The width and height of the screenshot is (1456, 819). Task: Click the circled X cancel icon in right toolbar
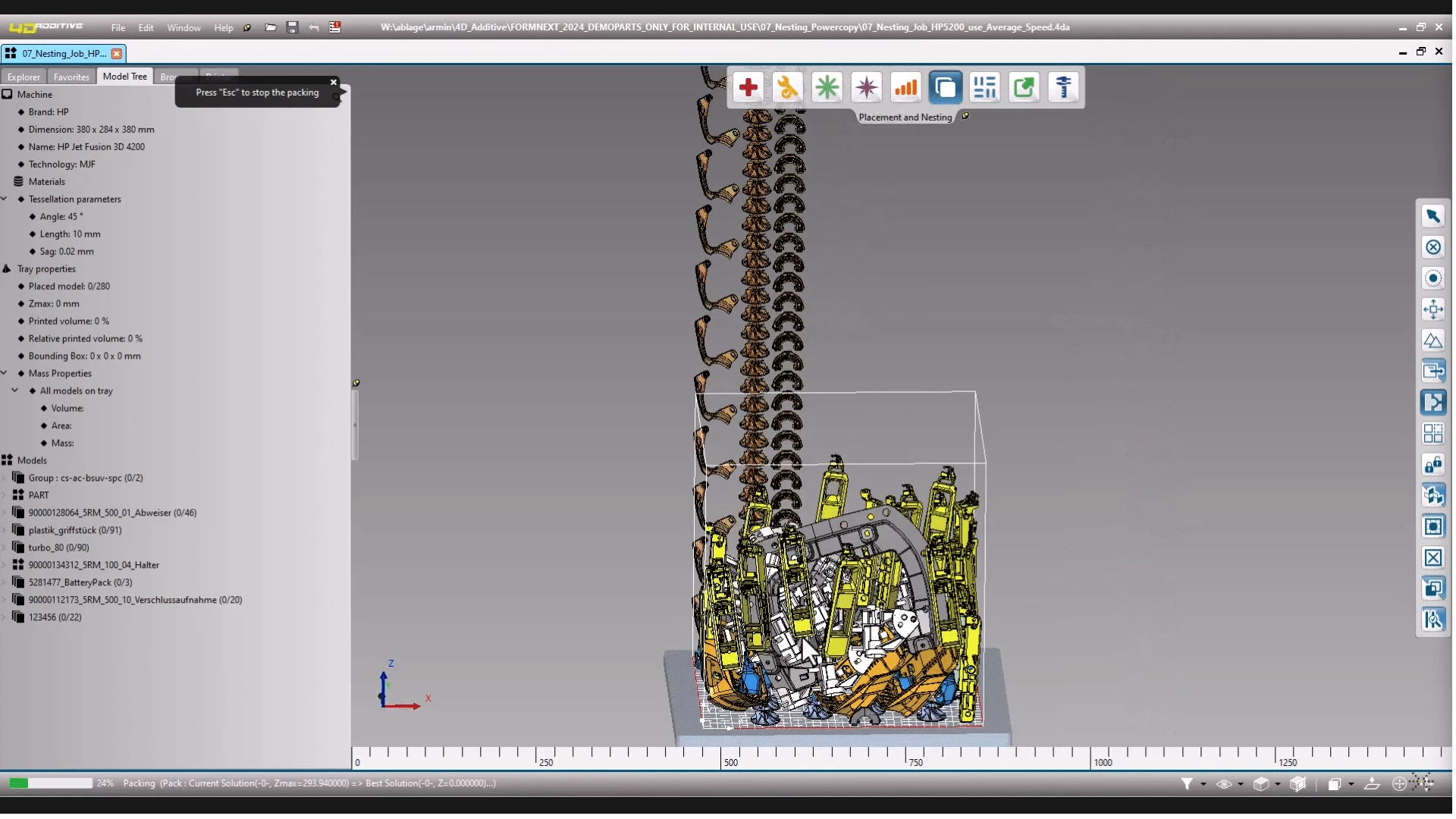[x=1432, y=247]
